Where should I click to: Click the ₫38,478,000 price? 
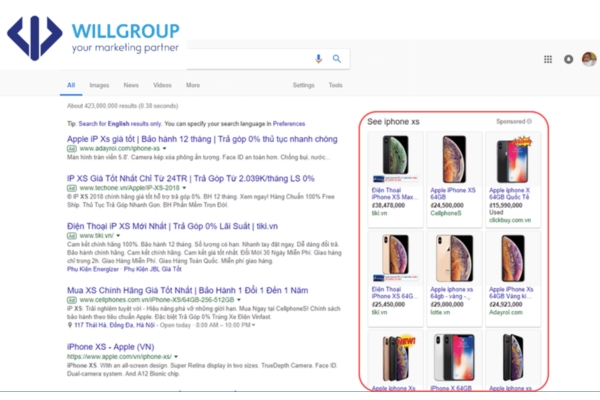coord(388,206)
